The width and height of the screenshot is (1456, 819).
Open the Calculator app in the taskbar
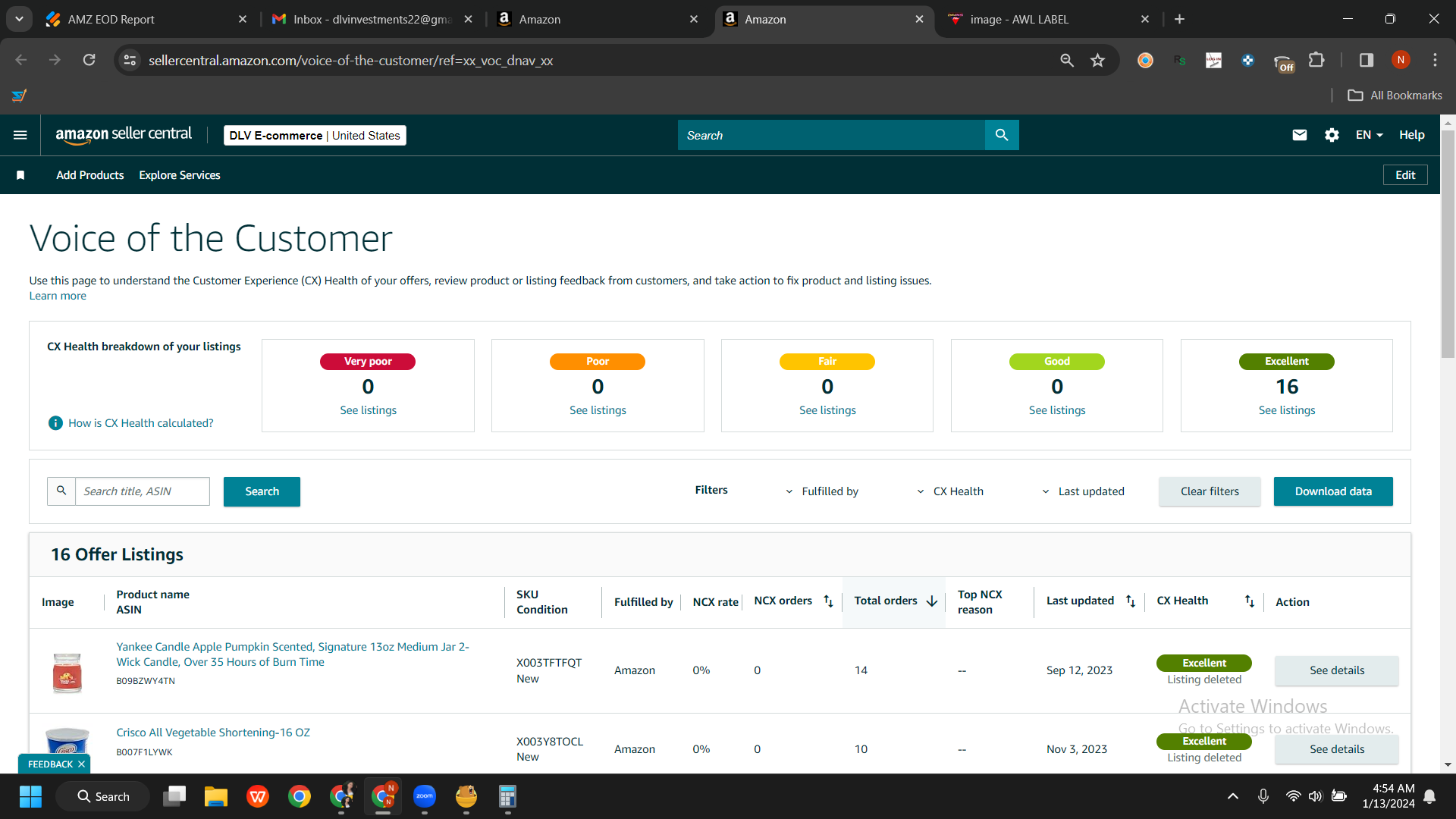pyautogui.click(x=507, y=796)
